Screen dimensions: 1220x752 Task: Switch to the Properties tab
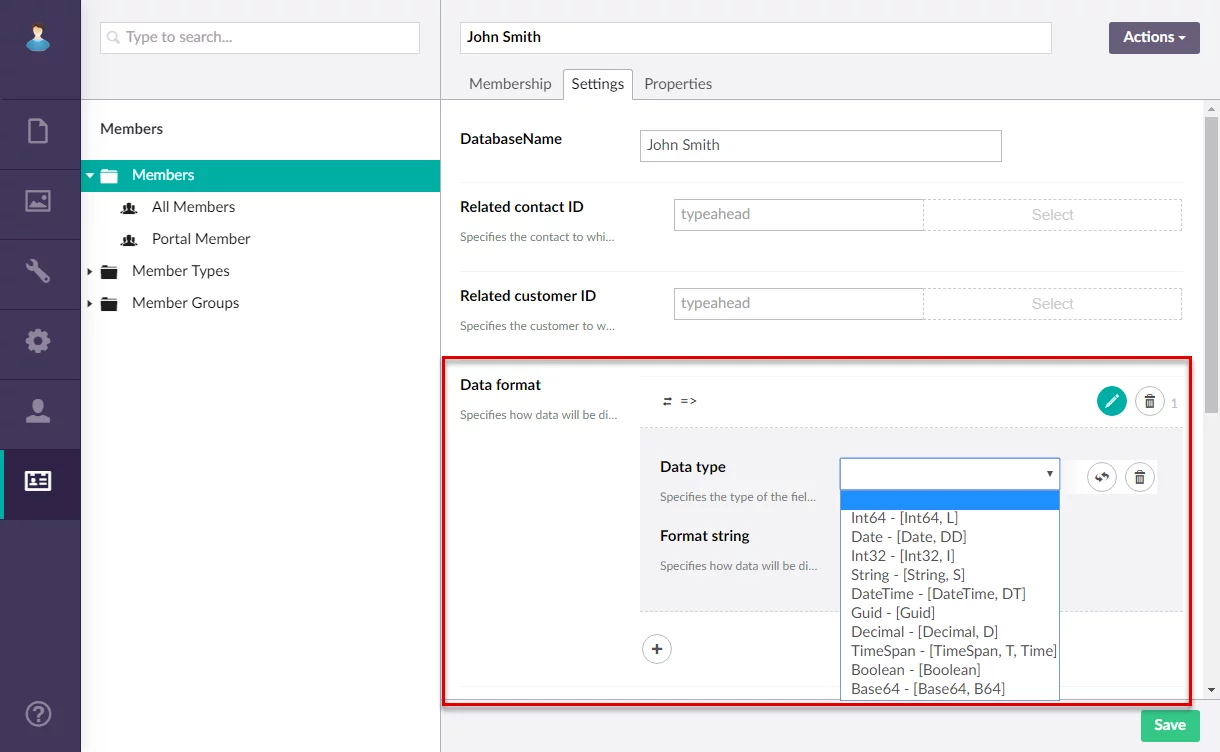678,84
